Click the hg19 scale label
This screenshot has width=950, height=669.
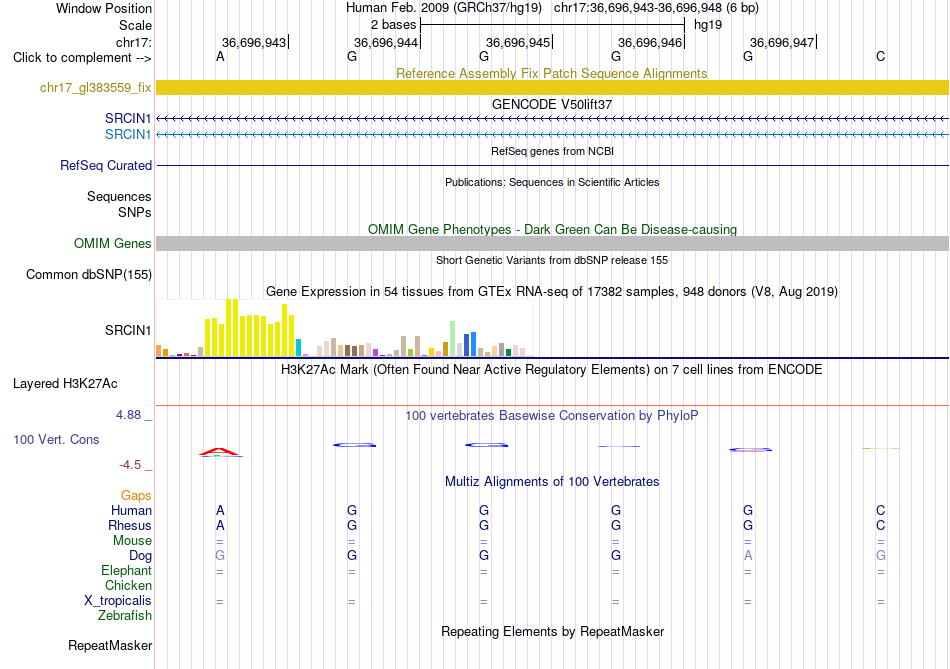click(708, 25)
